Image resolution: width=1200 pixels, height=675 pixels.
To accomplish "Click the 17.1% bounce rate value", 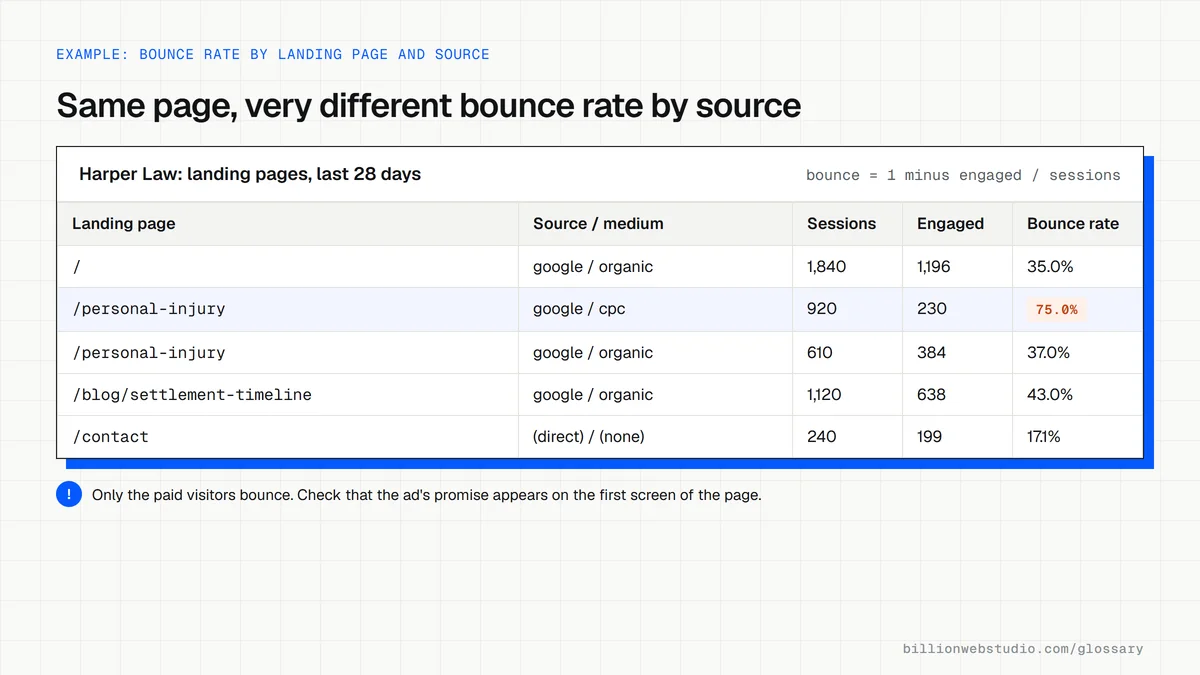I will tap(1044, 437).
